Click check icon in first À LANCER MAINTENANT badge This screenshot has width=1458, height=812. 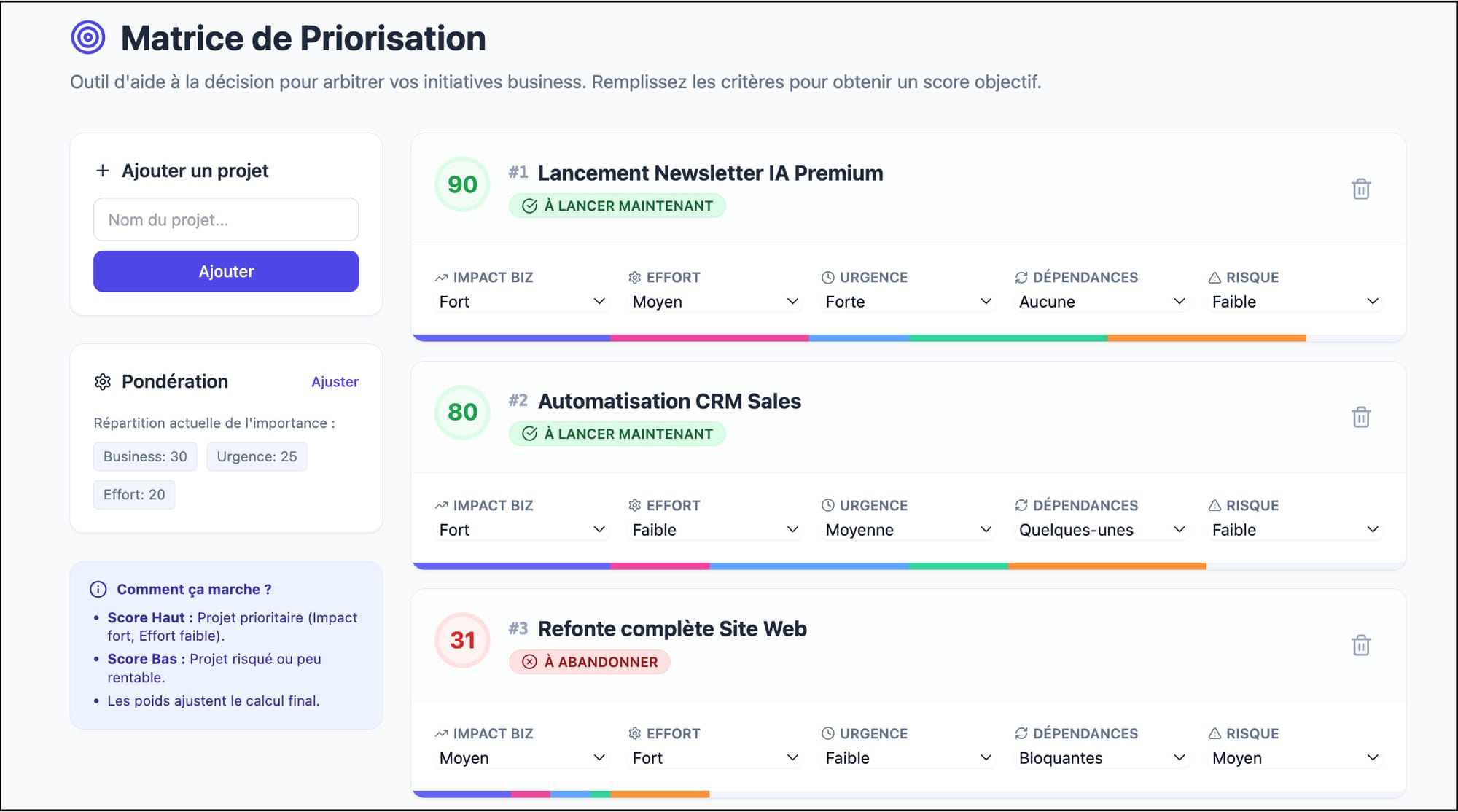pyautogui.click(x=530, y=206)
